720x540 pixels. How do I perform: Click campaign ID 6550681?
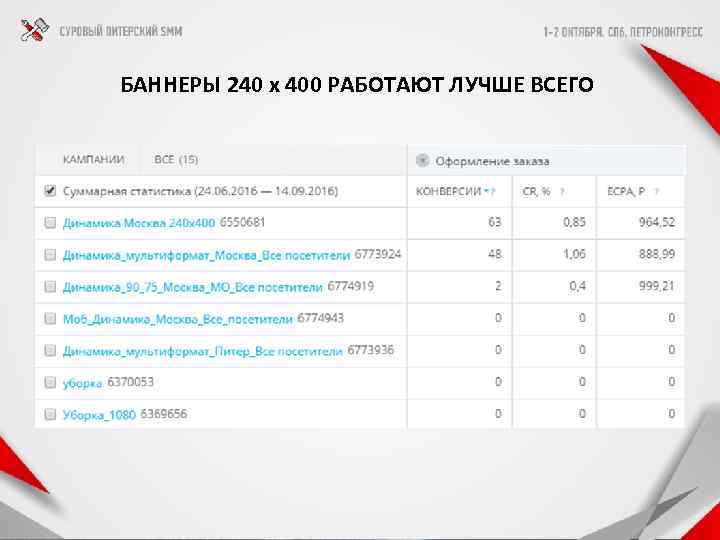(242, 222)
